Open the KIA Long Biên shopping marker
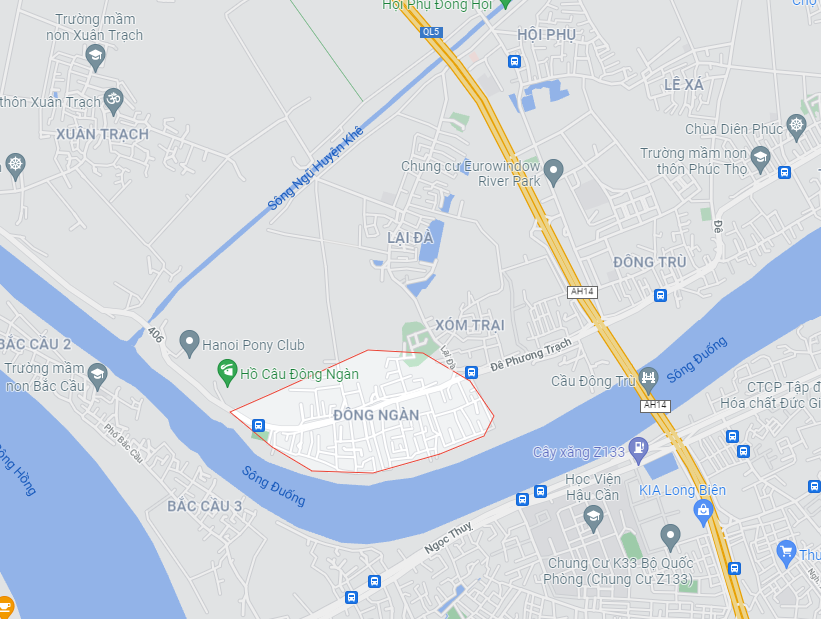Image resolution: width=824 pixels, height=621 pixels. point(703,512)
